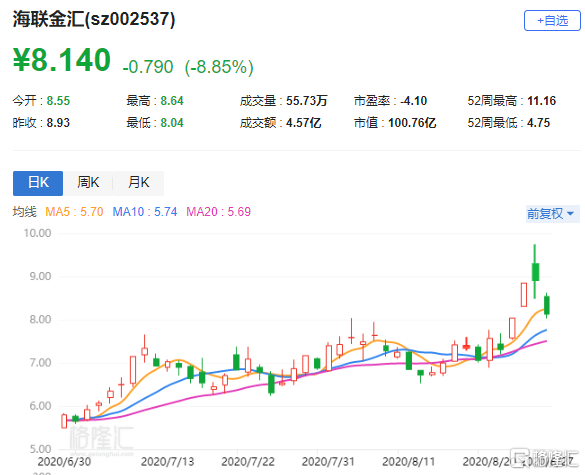Click the 昨收 value 8.93
The height and width of the screenshot is (475, 585).
click(x=58, y=123)
